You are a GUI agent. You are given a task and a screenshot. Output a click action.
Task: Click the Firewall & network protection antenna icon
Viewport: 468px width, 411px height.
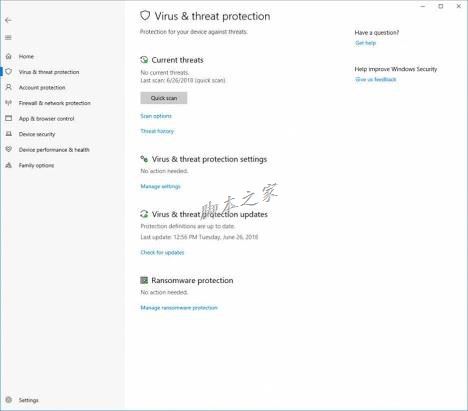(x=9, y=103)
